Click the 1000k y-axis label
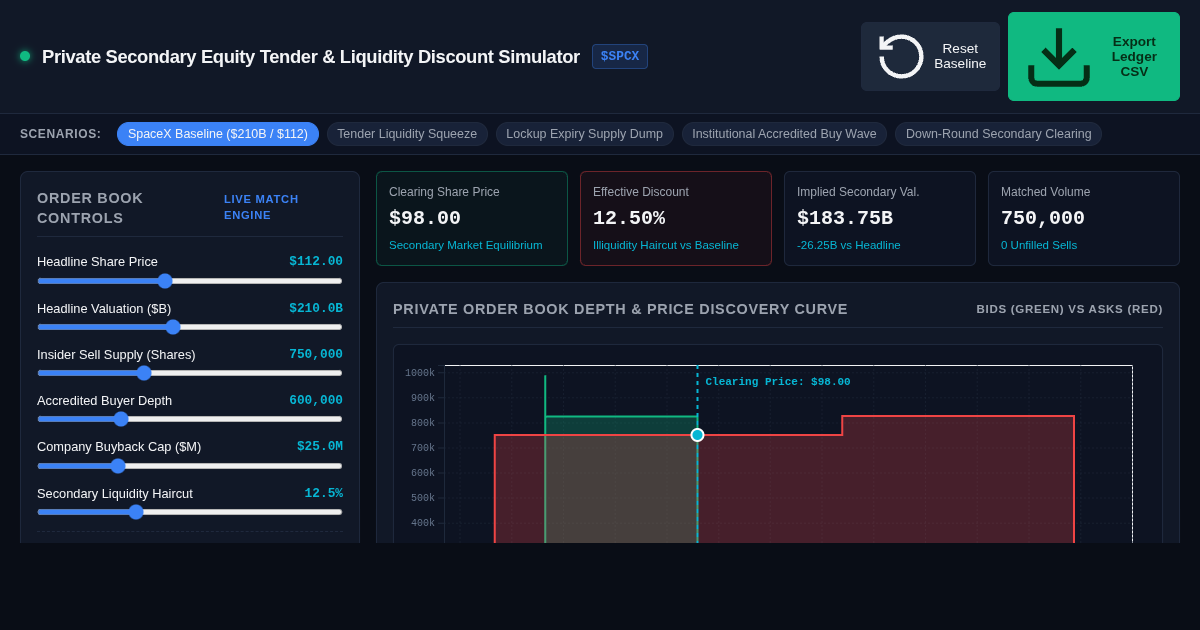This screenshot has width=1200, height=630. (x=420, y=373)
